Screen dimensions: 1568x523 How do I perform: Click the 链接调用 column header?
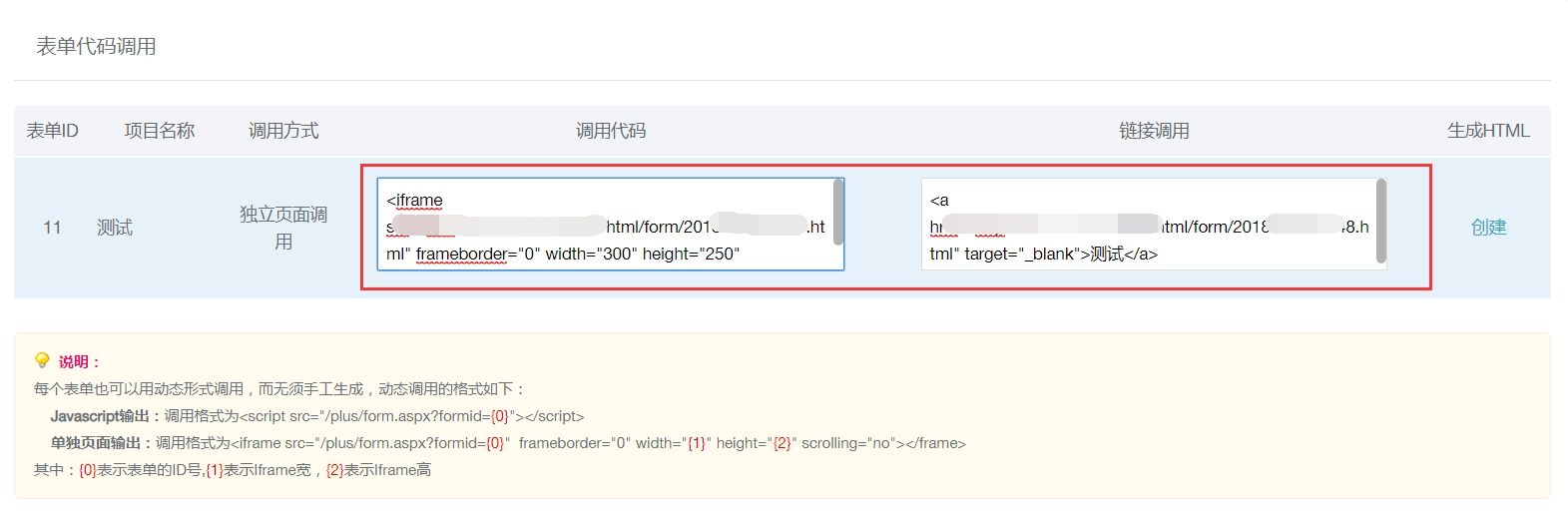(1154, 131)
